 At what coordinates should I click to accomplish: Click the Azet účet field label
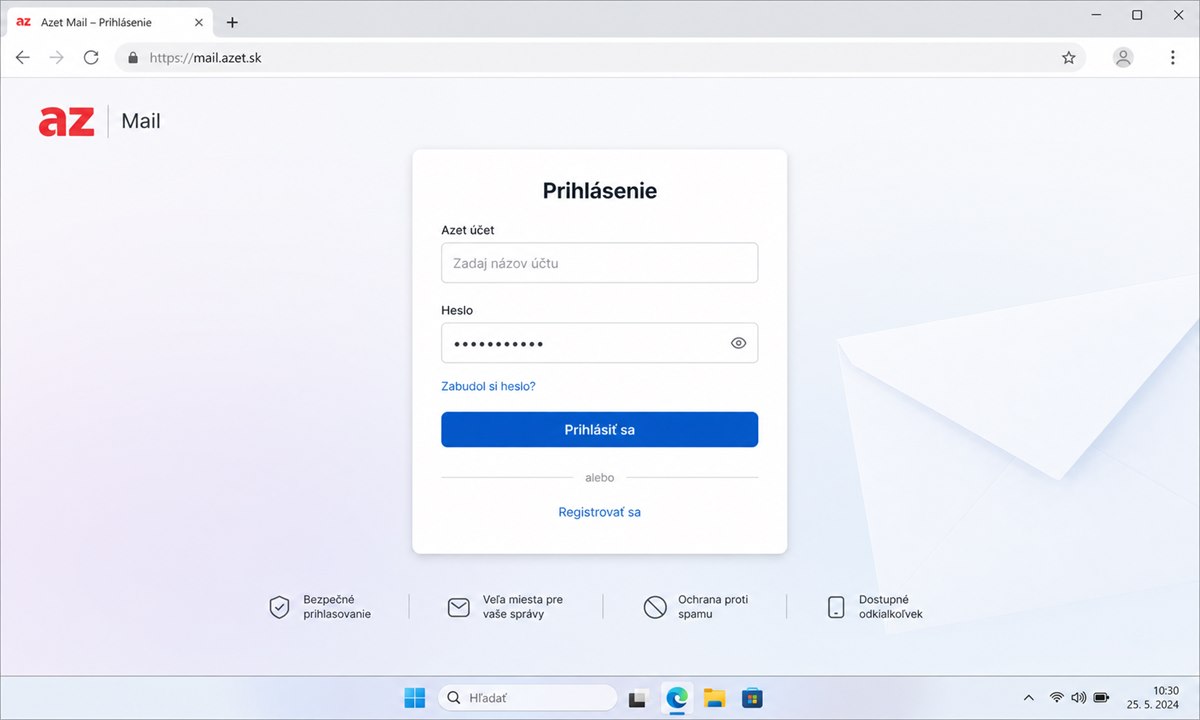[468, 230]
